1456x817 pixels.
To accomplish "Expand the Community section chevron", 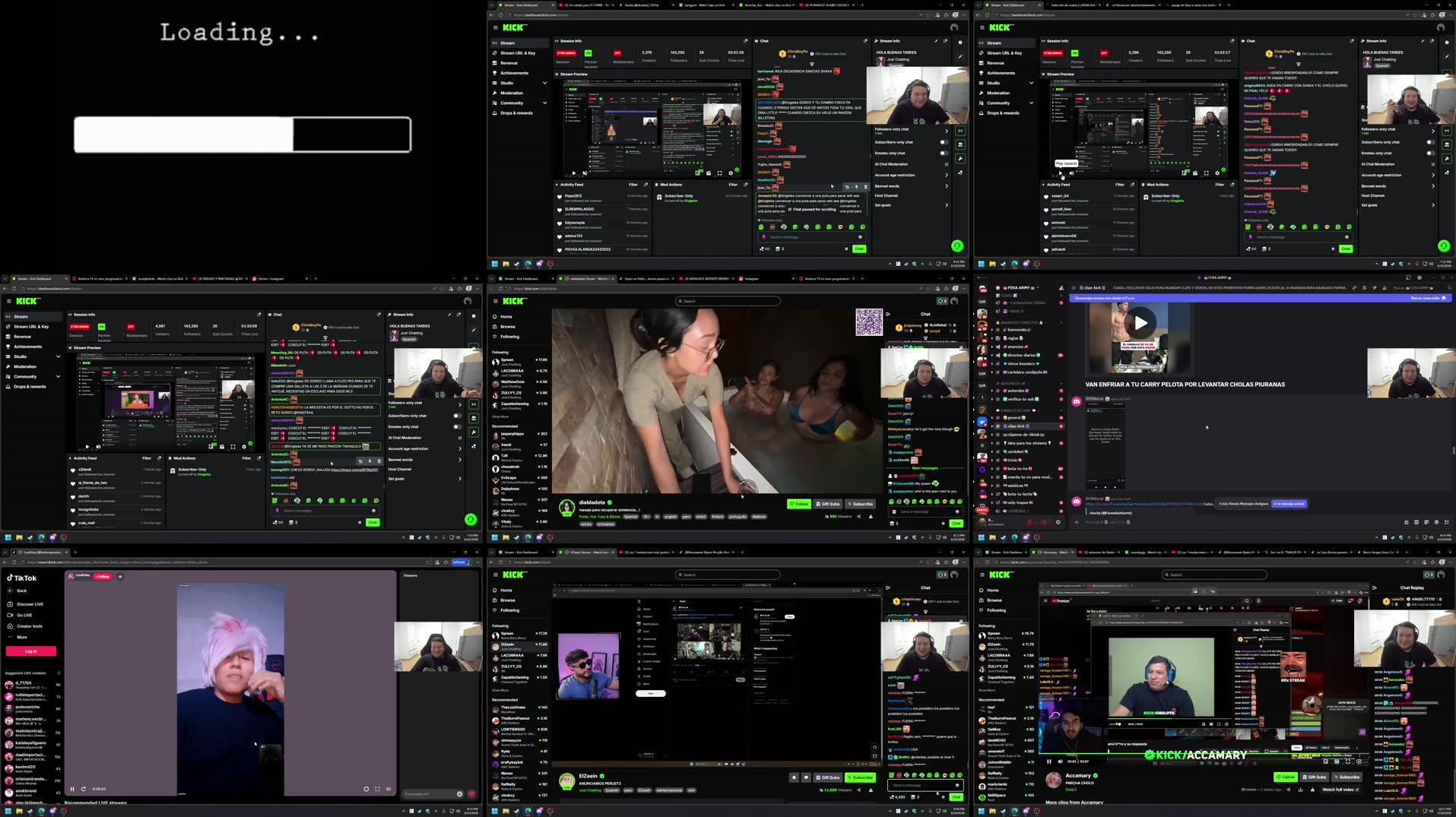I will 544,103.
